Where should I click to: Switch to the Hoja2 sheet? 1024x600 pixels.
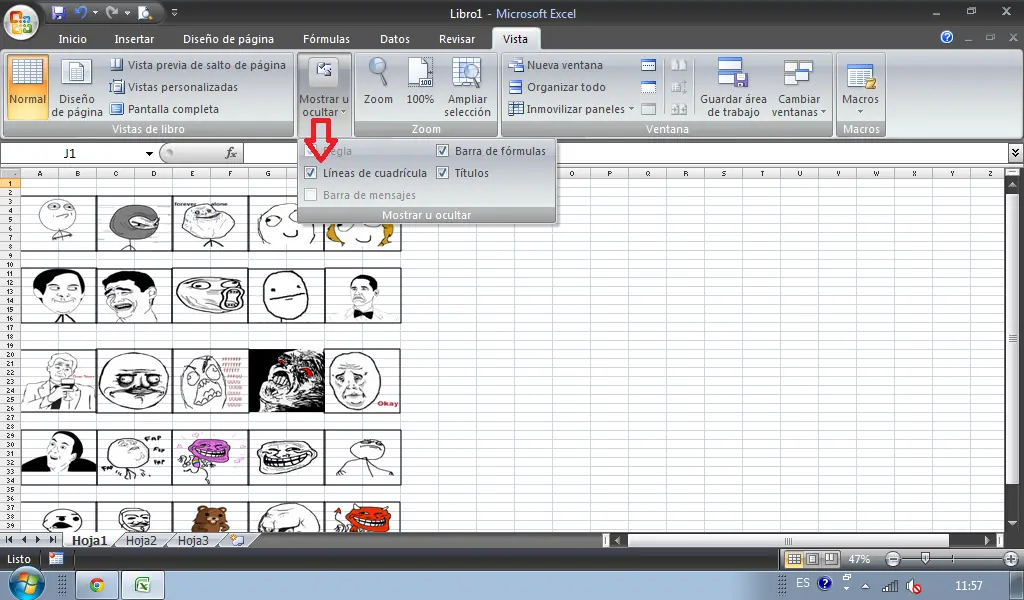point(141,541)
